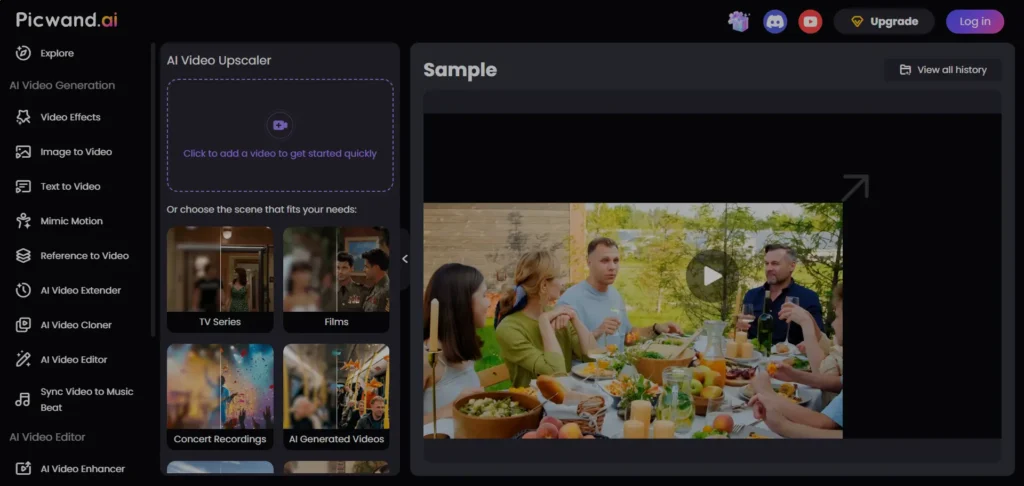Select Sync Video to Music Beat label
1024x486 pixels.
[x=87, y=399]
